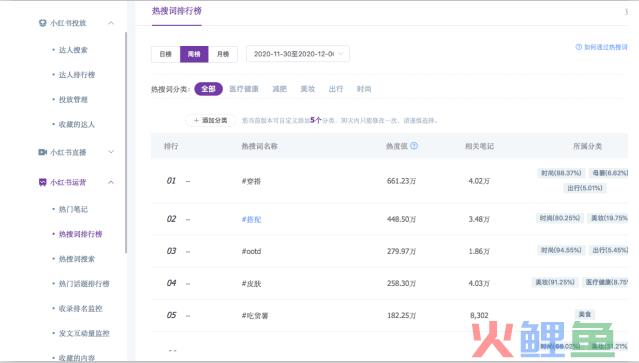Collapse the 小红书投放 menu chevron
This screenshot has width=639, height=363.
(111, 23)
